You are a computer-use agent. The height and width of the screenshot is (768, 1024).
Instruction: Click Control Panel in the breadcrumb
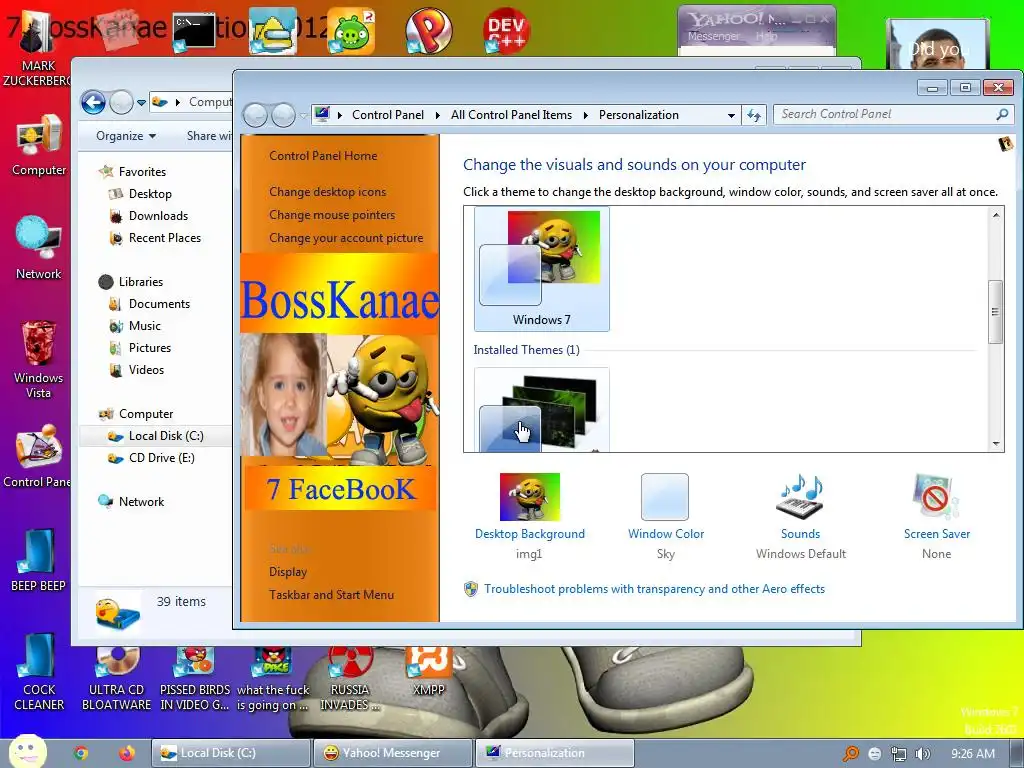[x=388, y=115]
